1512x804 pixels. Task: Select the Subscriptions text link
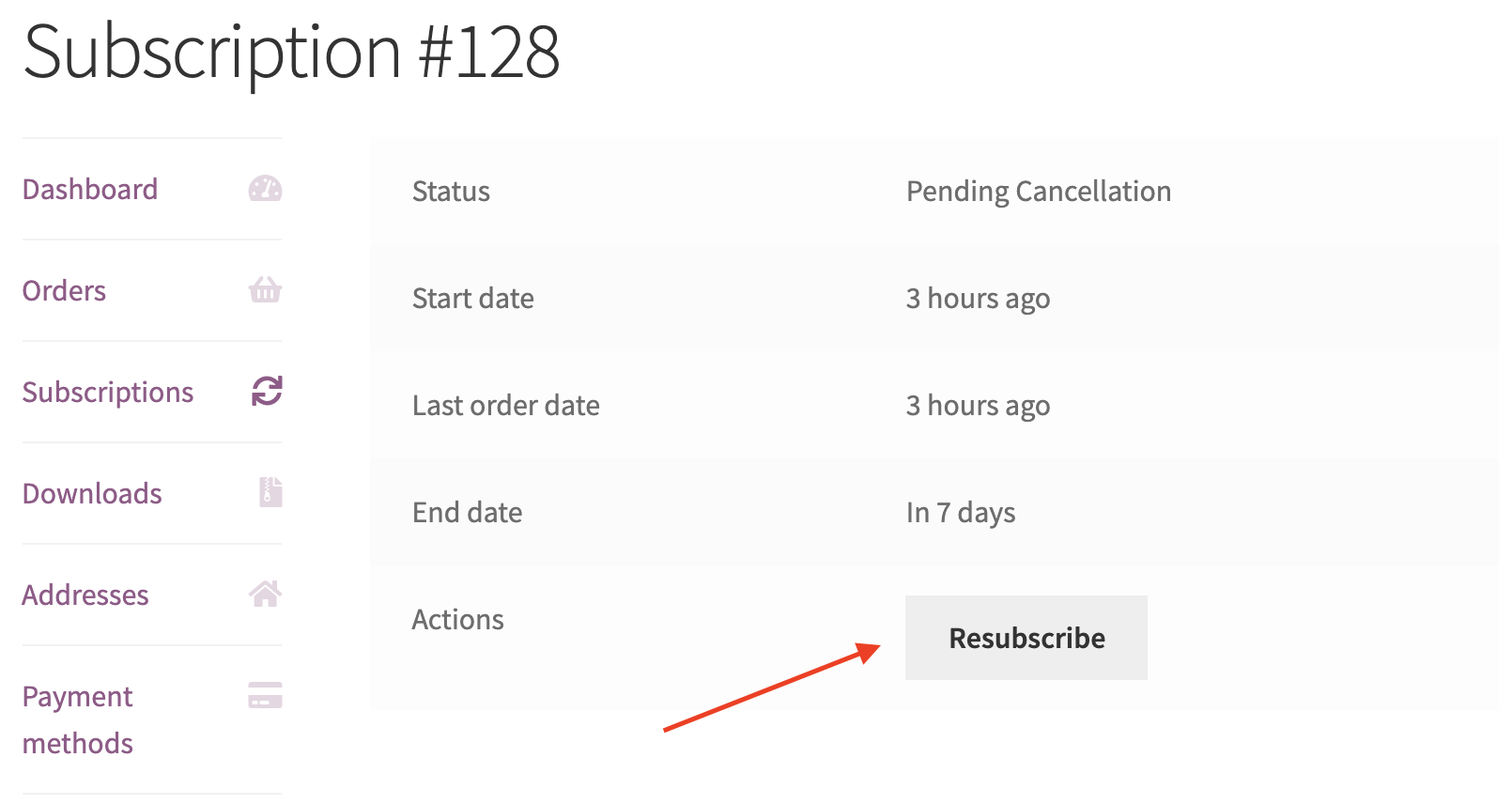pyautogui.click(x=108, y=393)
